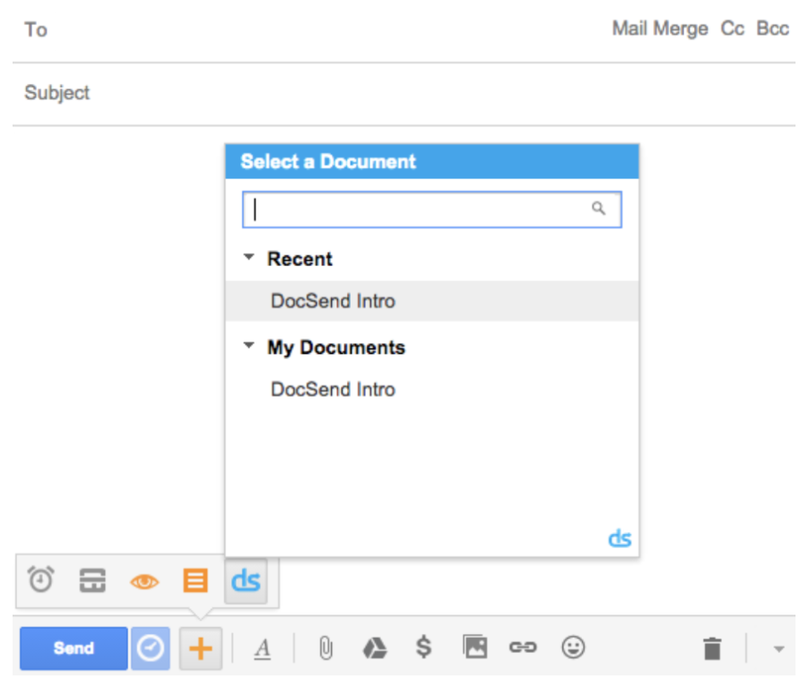Select DocSend Intro under Recent
Image resolution: width=800 pixels, height=679 pixels.
(432, 301)
